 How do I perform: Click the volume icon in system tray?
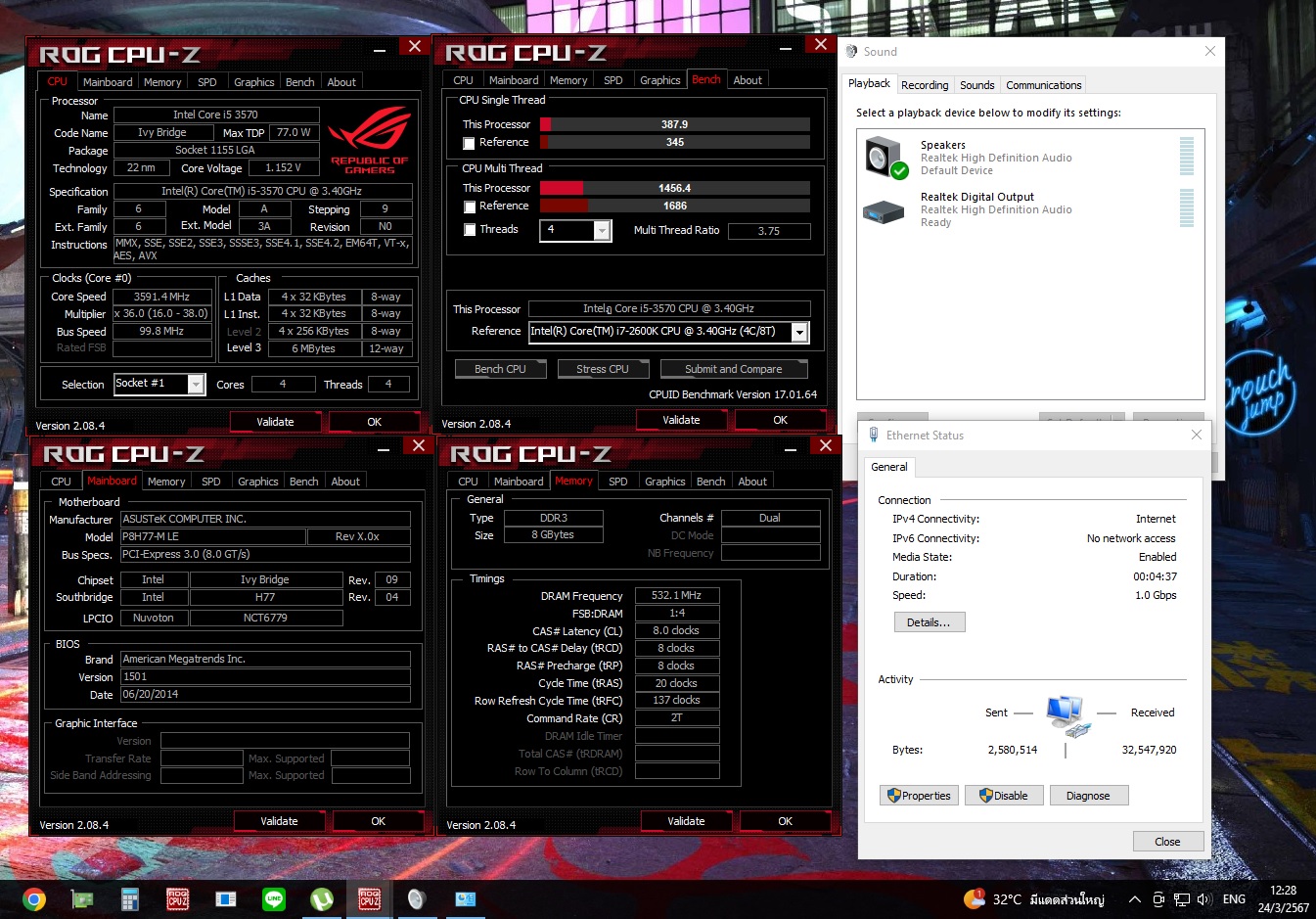pos(1203,899)
